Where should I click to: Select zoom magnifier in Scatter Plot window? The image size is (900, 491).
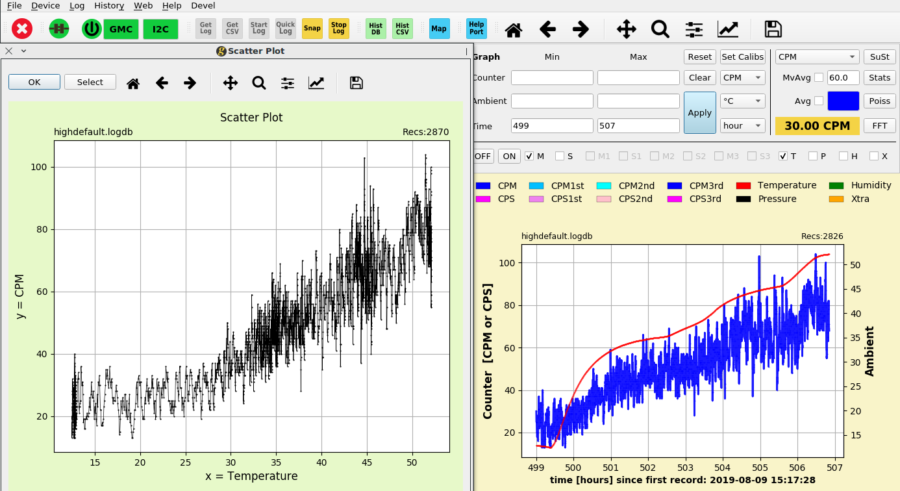click(259, 83)
